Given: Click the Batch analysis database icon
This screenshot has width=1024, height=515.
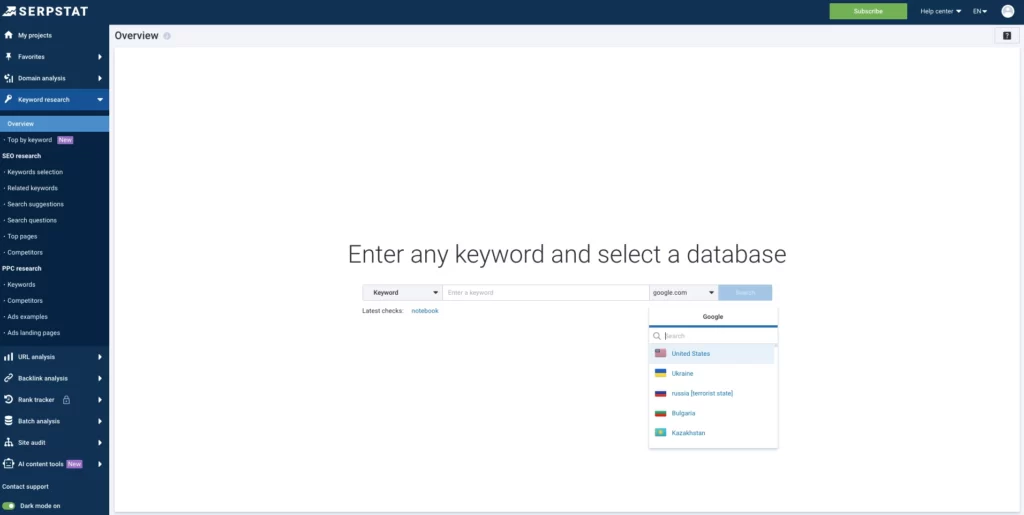Looking at the screenshot, I should (8, 421).
